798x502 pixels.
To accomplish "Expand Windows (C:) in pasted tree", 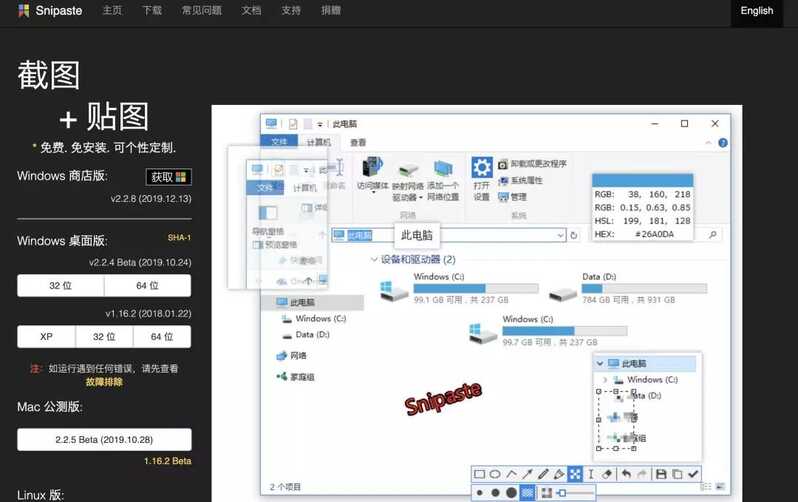I will click(x=605, y=380).
